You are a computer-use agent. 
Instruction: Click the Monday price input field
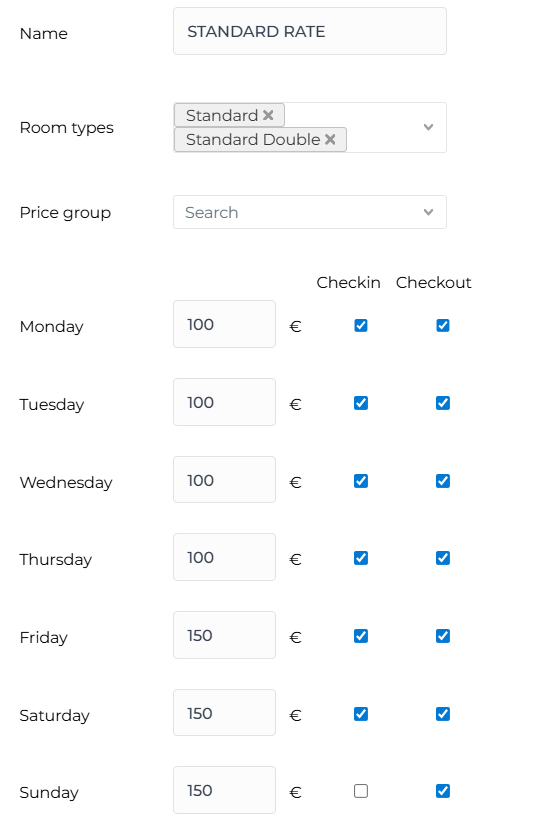[x=225, y=324]
